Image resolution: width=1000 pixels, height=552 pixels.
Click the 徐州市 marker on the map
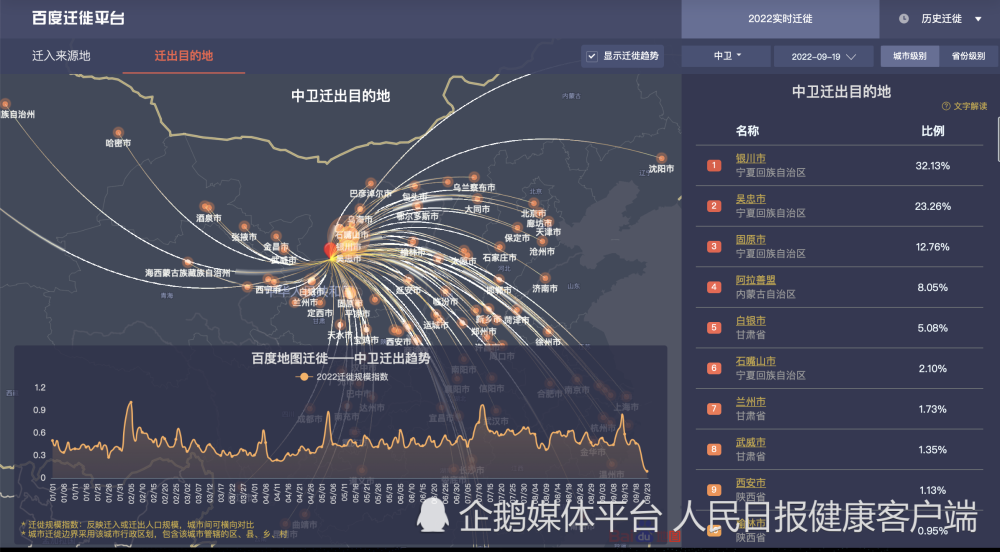(548, 331)
